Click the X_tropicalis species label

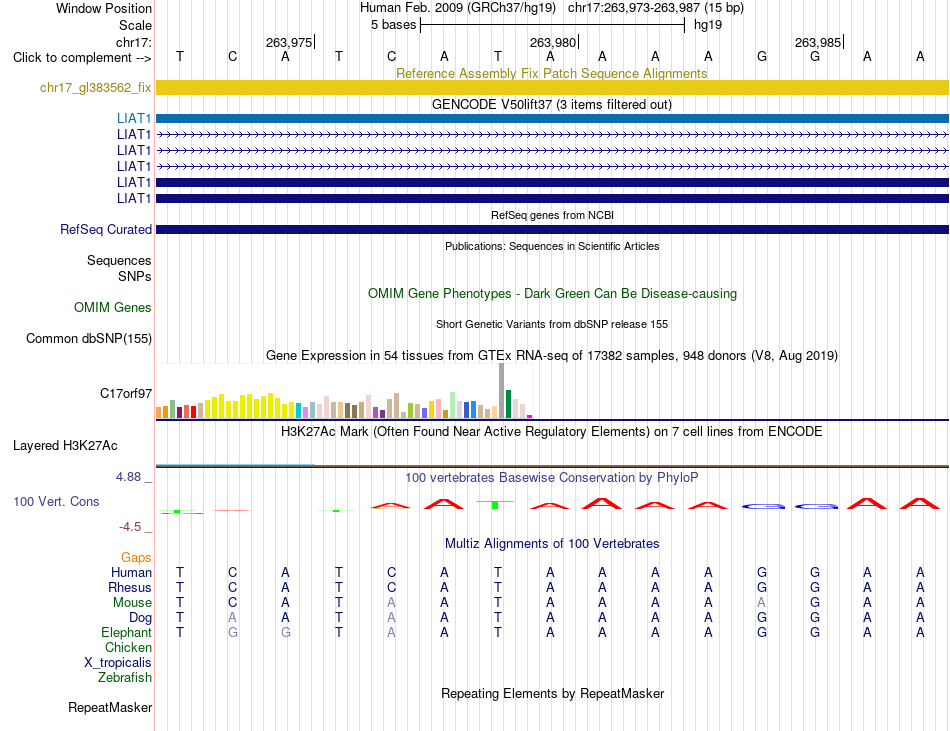pyautogui.click(x=118, y=663)
